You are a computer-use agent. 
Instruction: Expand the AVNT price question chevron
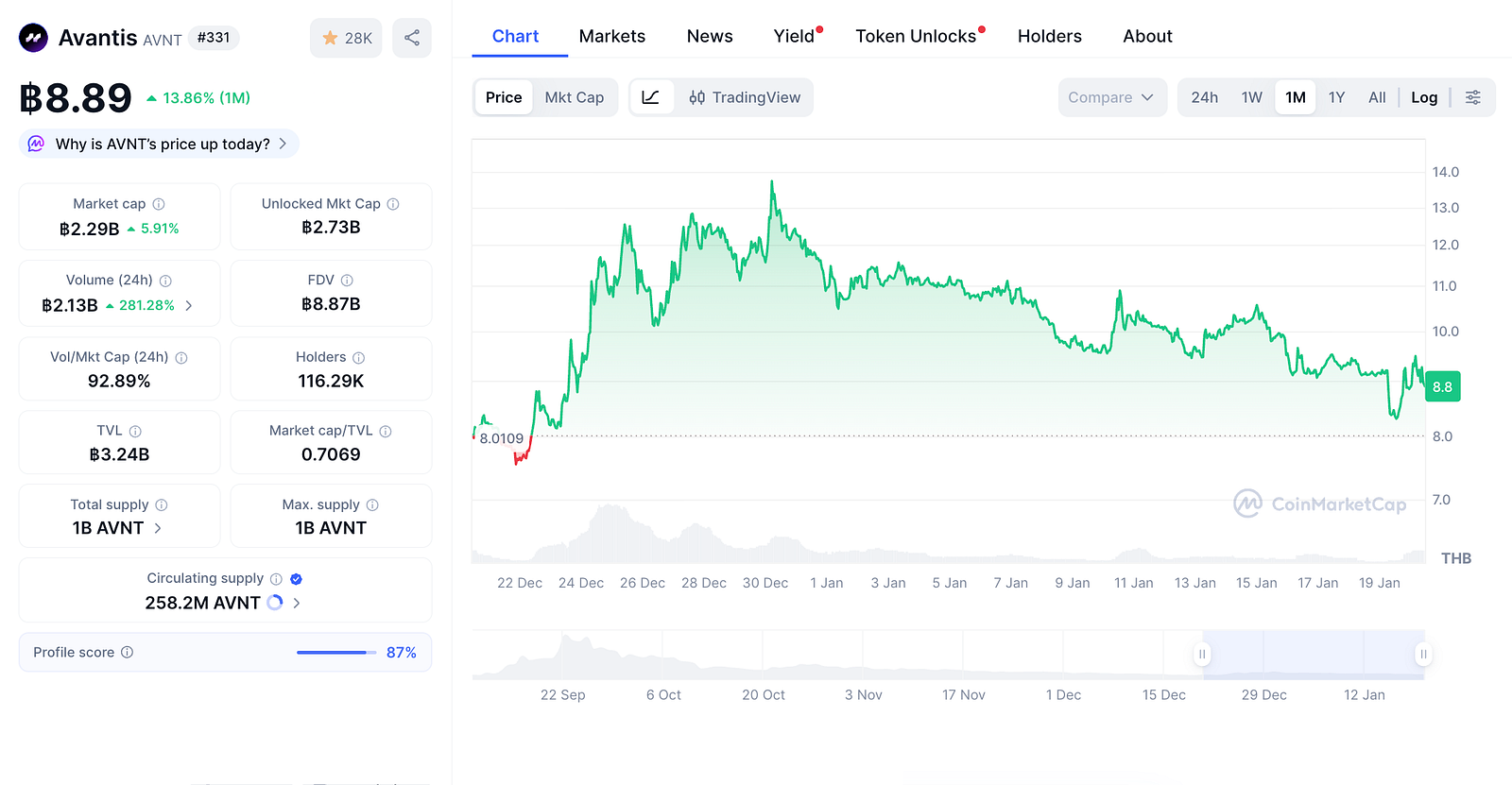(283, 144)
